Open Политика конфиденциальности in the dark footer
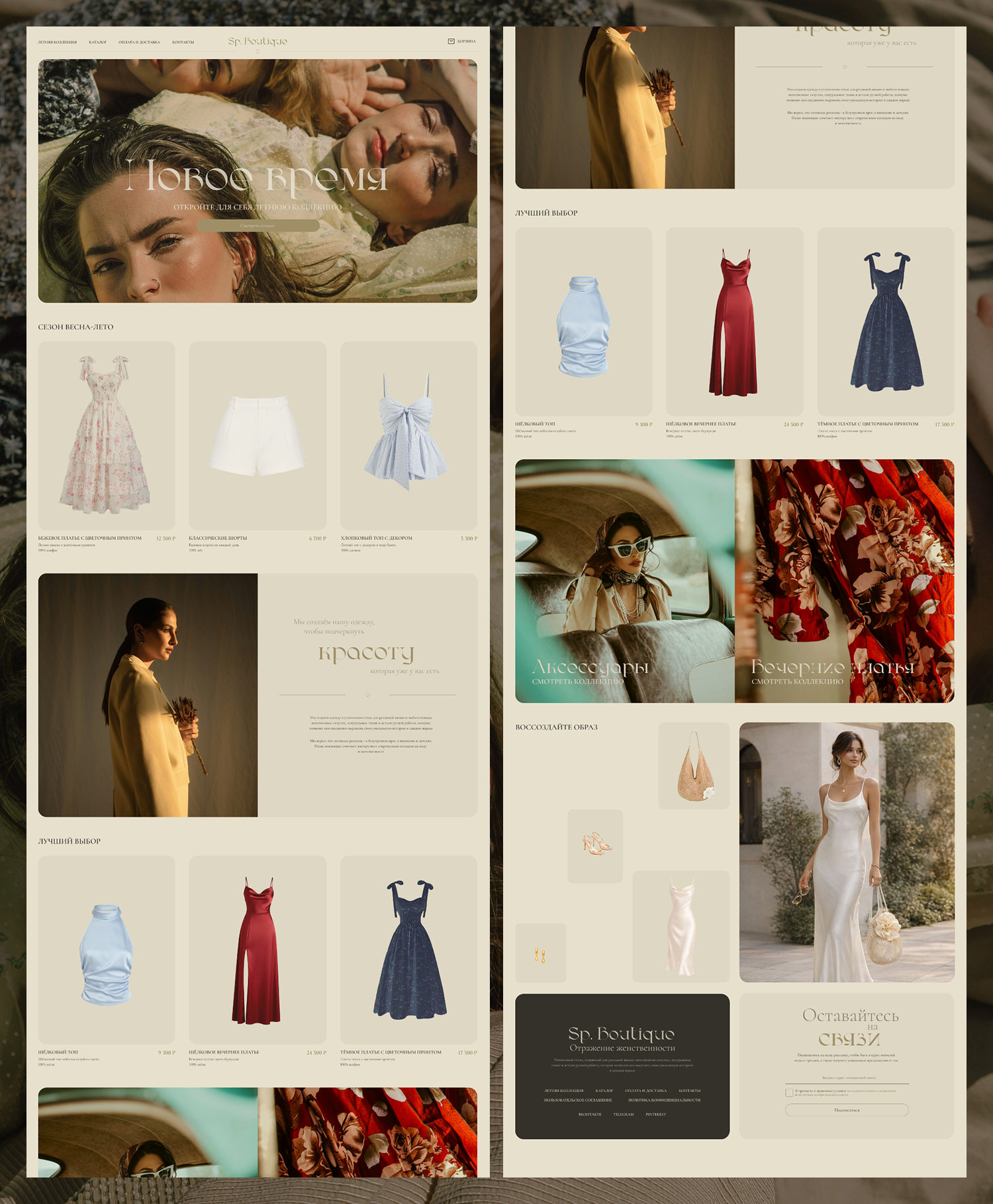The image size is (993, 1204). click(664, 1100)
